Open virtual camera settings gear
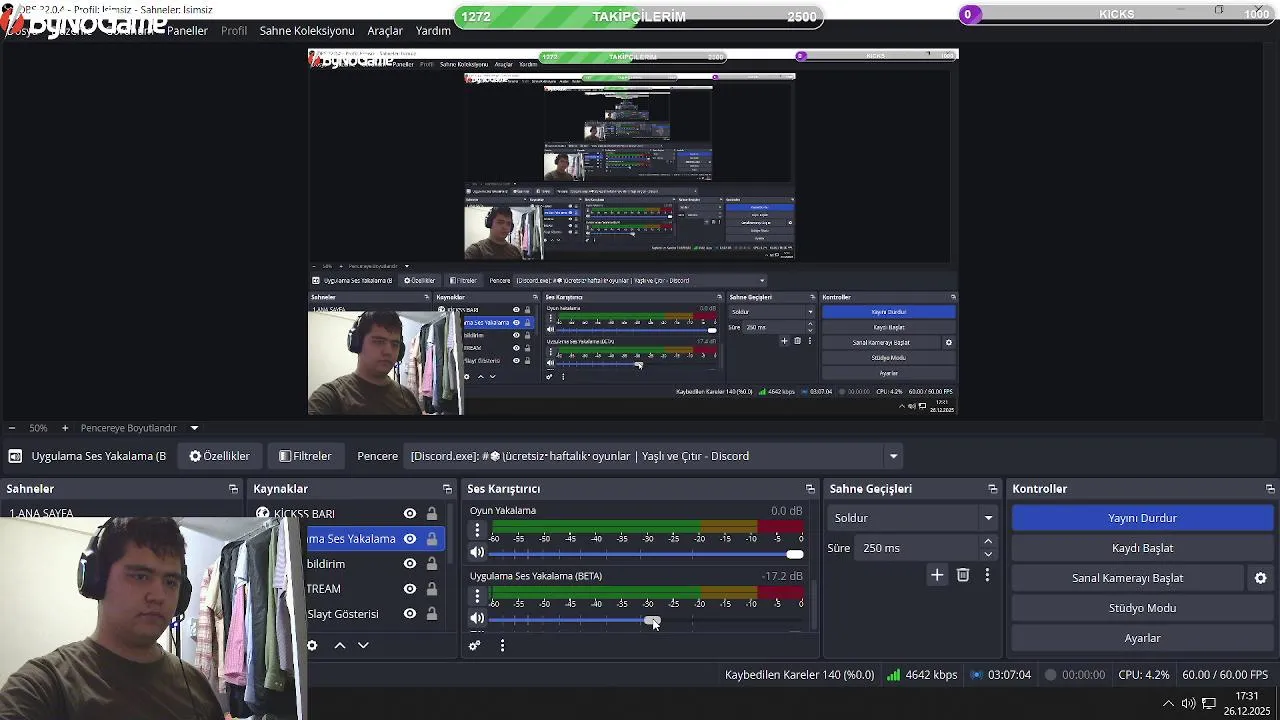 click(1260, 578)
